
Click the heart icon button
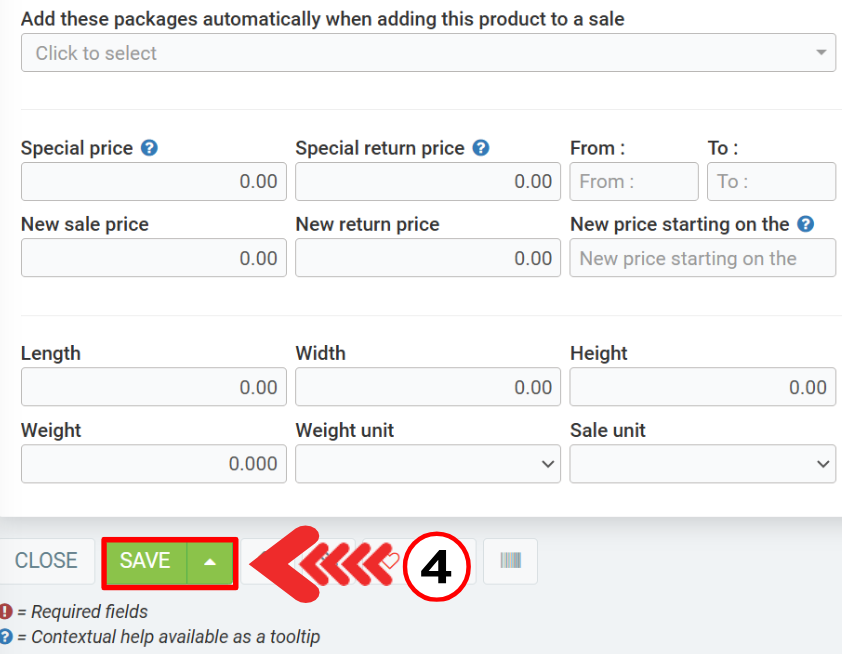click(x=390, y=561)
